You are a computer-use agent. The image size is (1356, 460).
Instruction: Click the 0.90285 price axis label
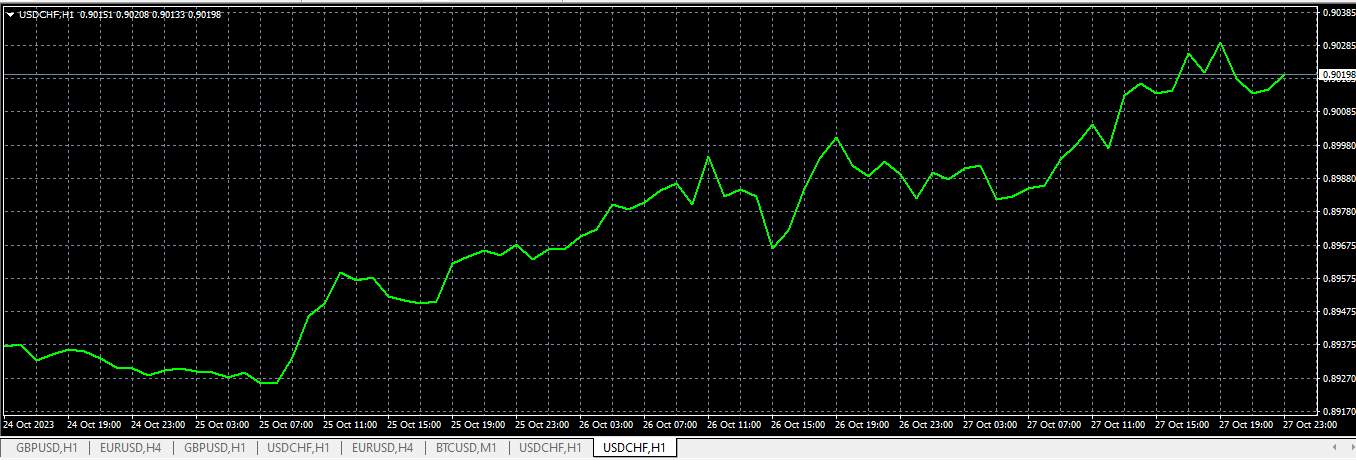(1338, 46)
